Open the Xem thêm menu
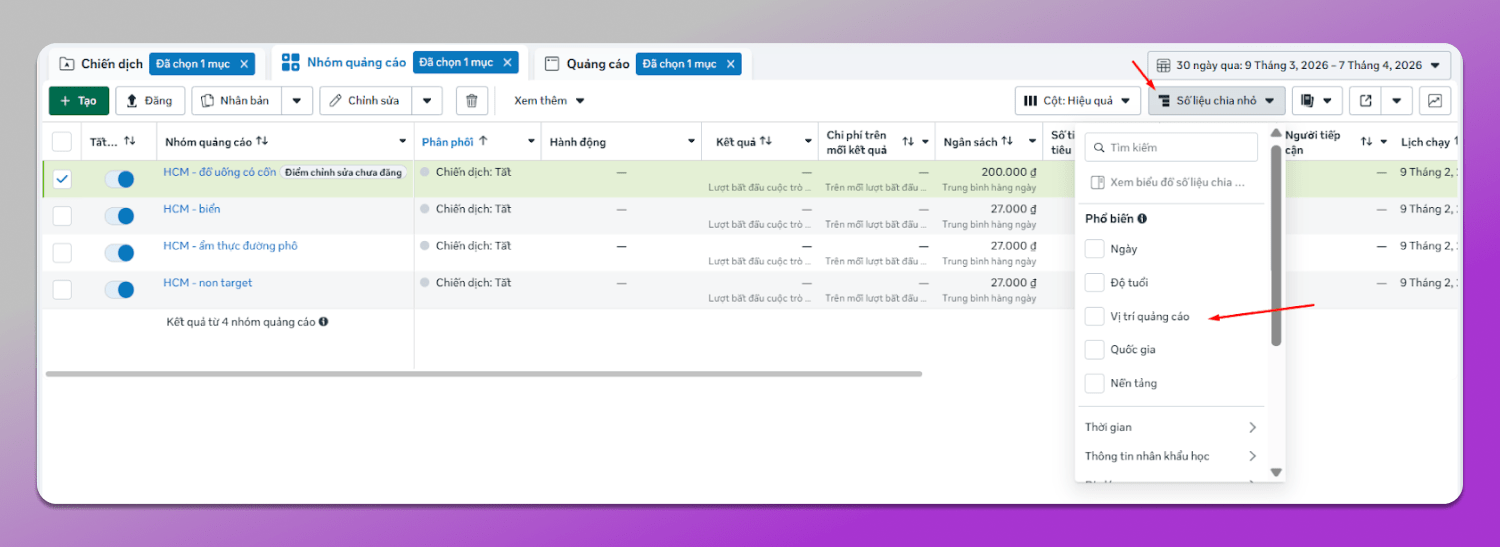 click(x=549, y=101)
